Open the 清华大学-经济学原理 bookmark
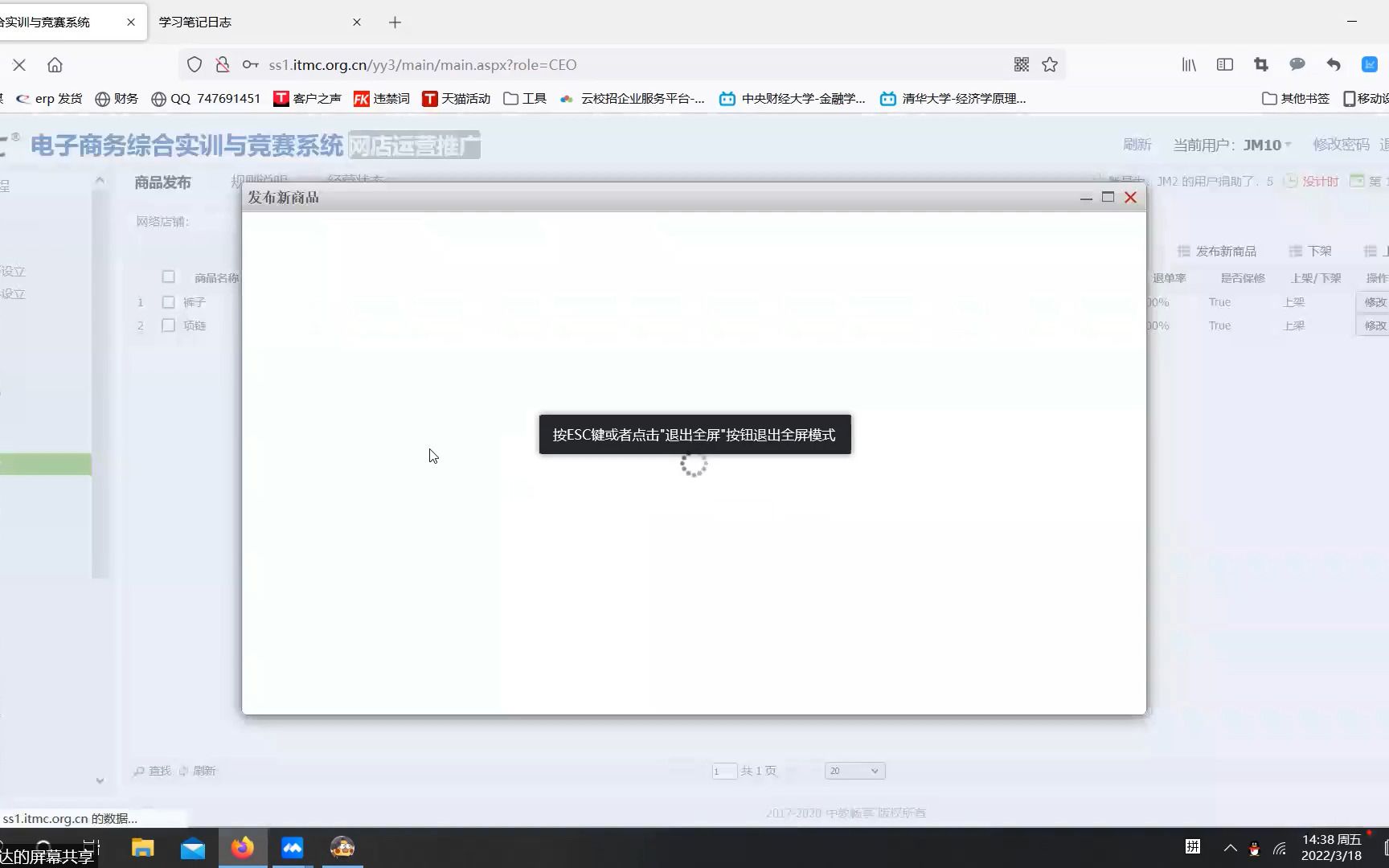 point(953,99)
